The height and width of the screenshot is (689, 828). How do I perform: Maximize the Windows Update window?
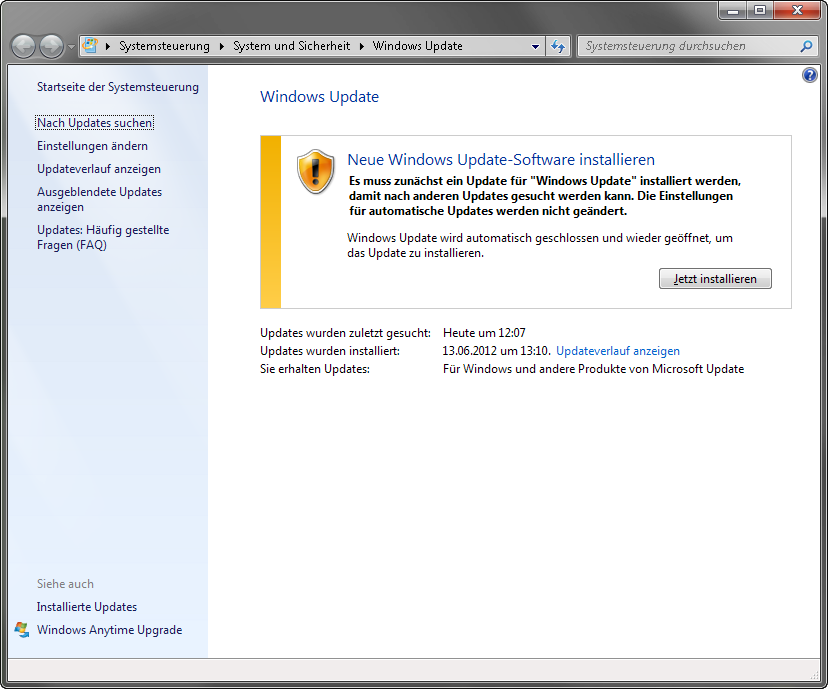point(760,10)
